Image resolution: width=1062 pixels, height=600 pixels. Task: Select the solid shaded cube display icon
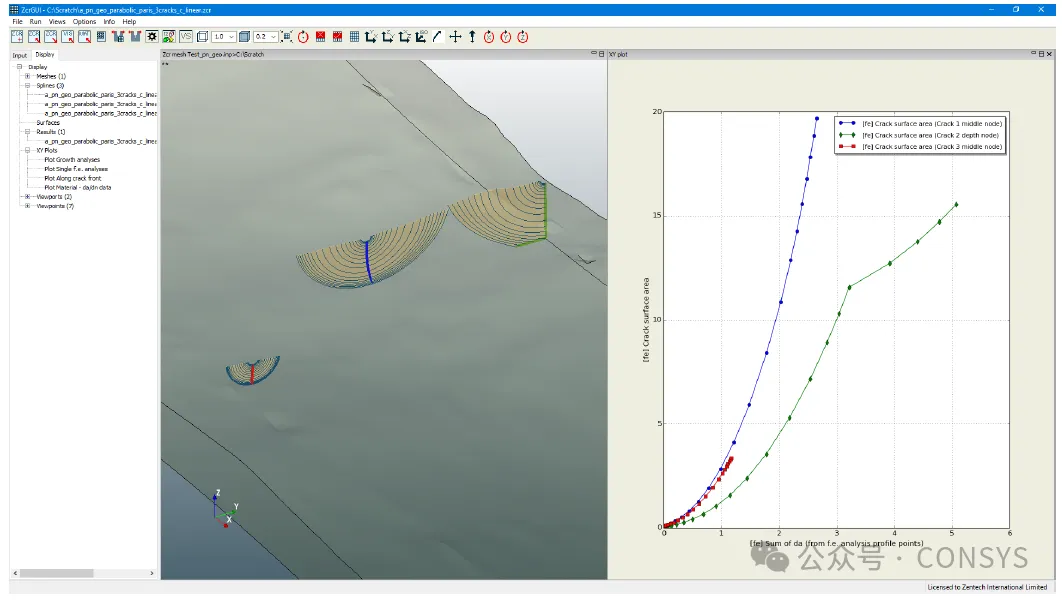tap(245, 37)
